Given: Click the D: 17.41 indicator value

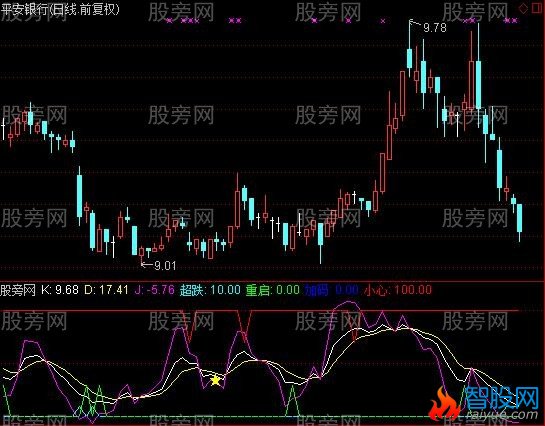Looking at the screenshot, I should [106, 290].
